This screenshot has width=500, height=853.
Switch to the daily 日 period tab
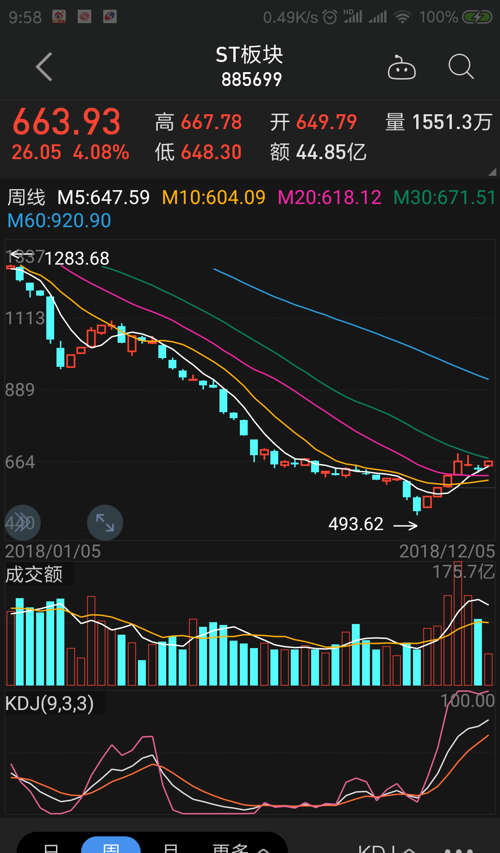[52, 847]
